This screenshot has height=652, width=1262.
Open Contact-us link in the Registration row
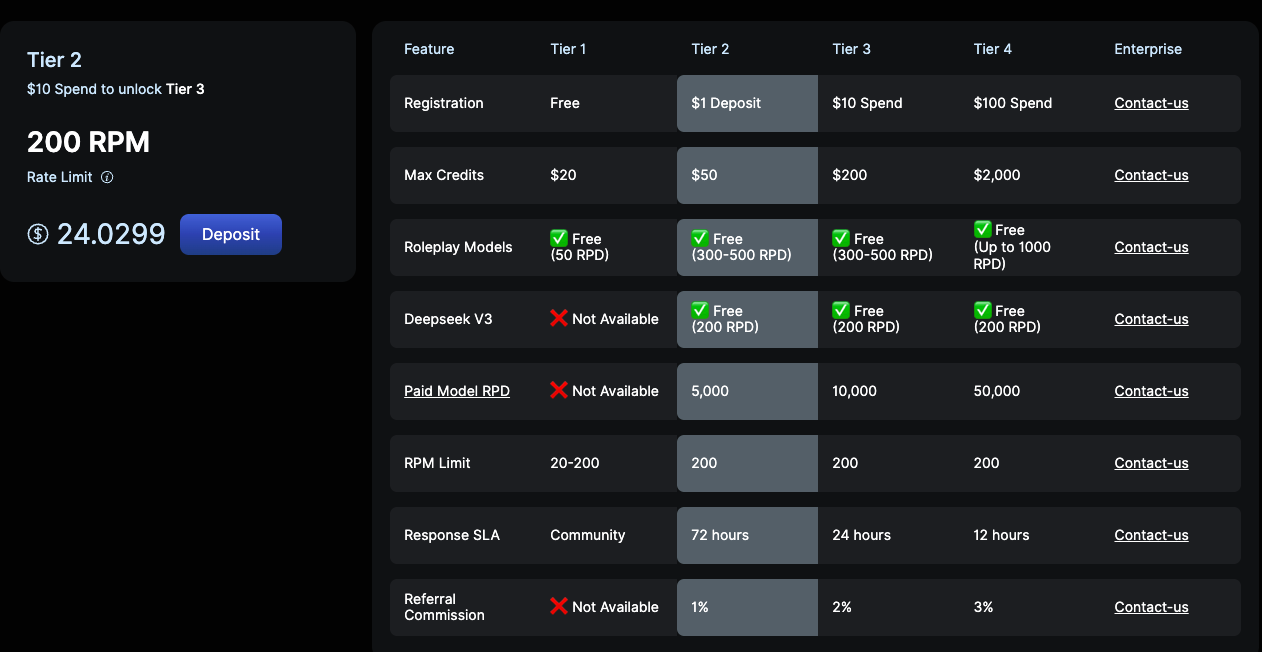(x=1151, y=103)
